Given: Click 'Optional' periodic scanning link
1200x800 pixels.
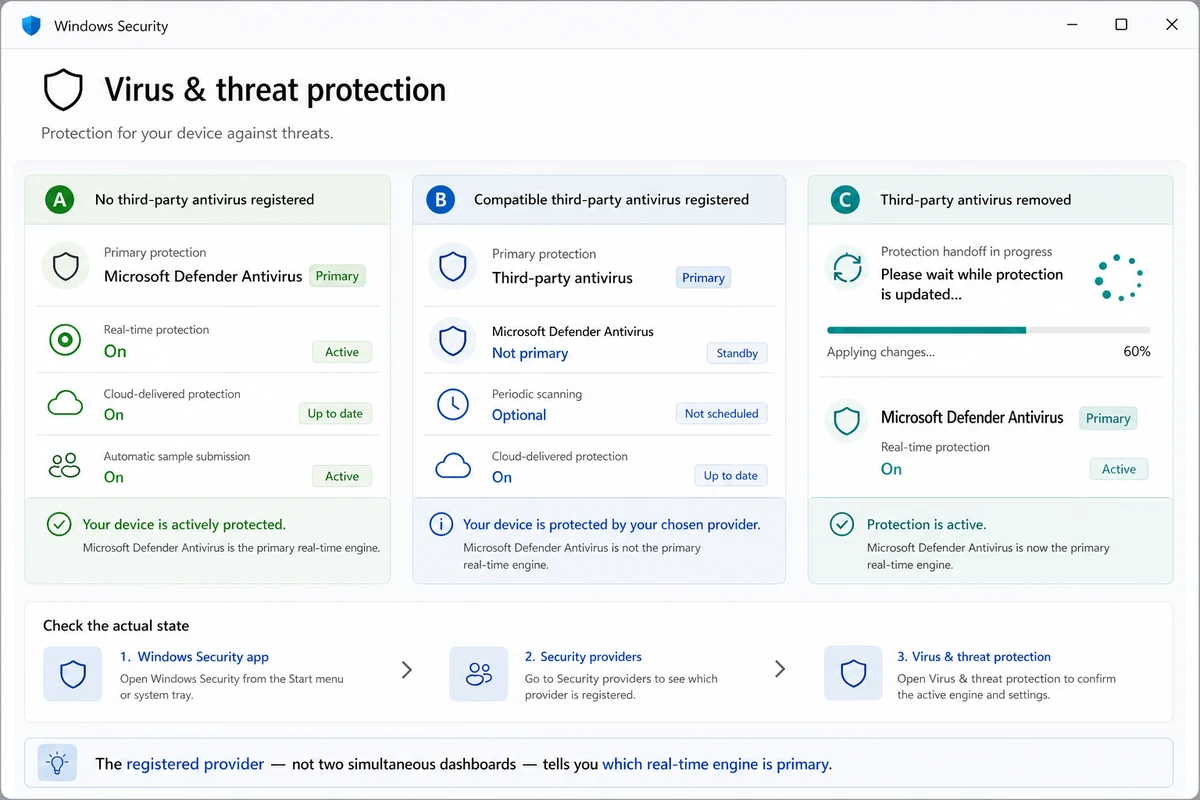Looking at the screenshot, I should click(519, 415).
